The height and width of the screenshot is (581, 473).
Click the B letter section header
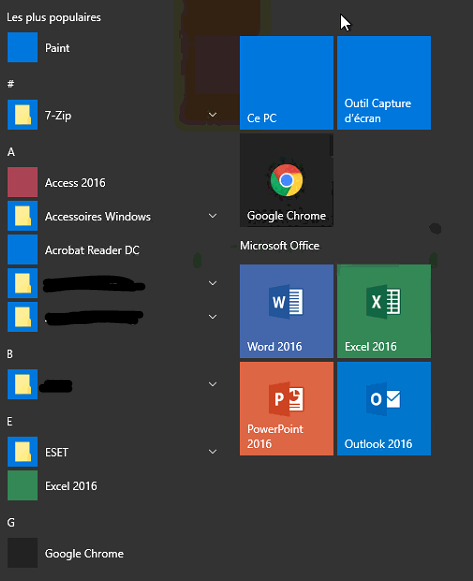[x=10, y=354]
